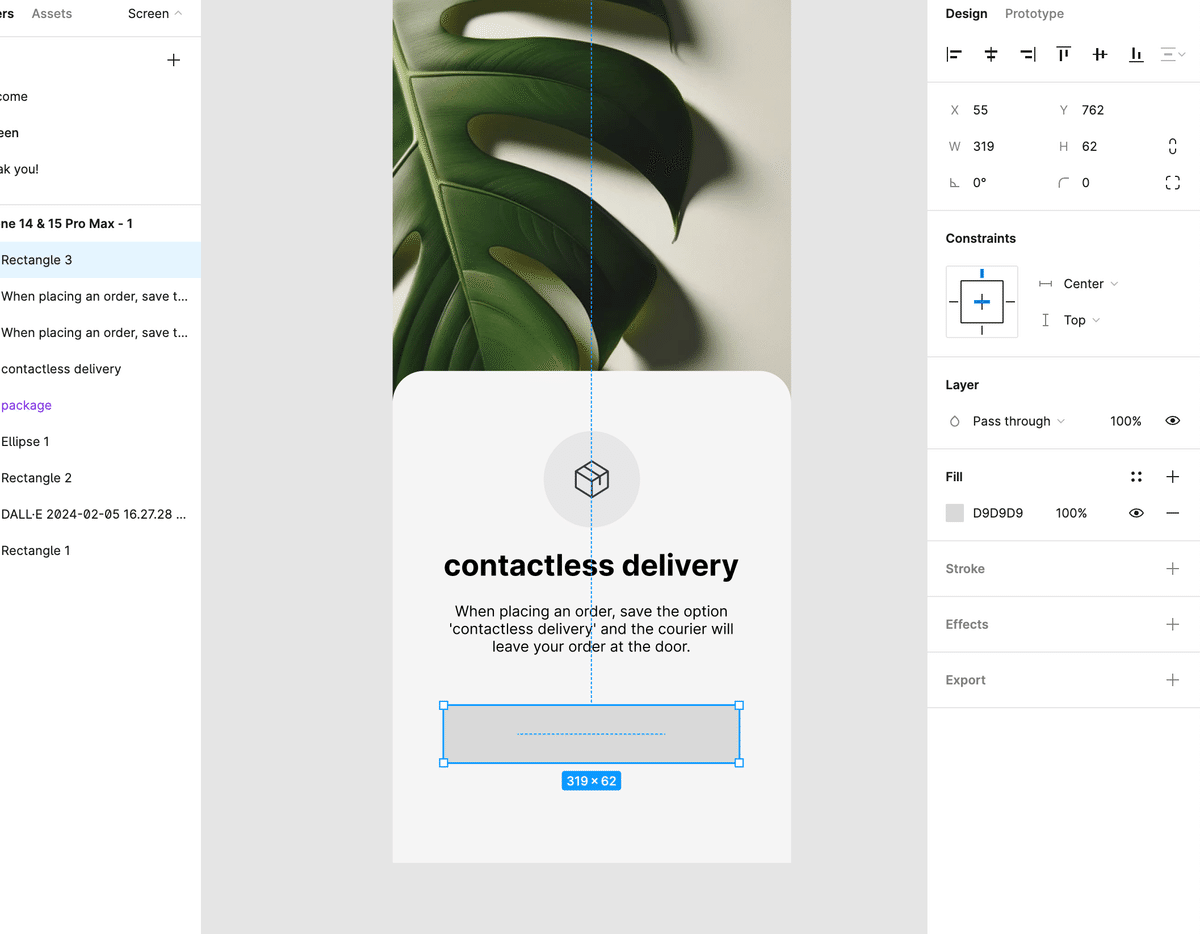This screenshot has width=1200, height=934.
Task: Switch to the Design tab
Action: [966, 14]
